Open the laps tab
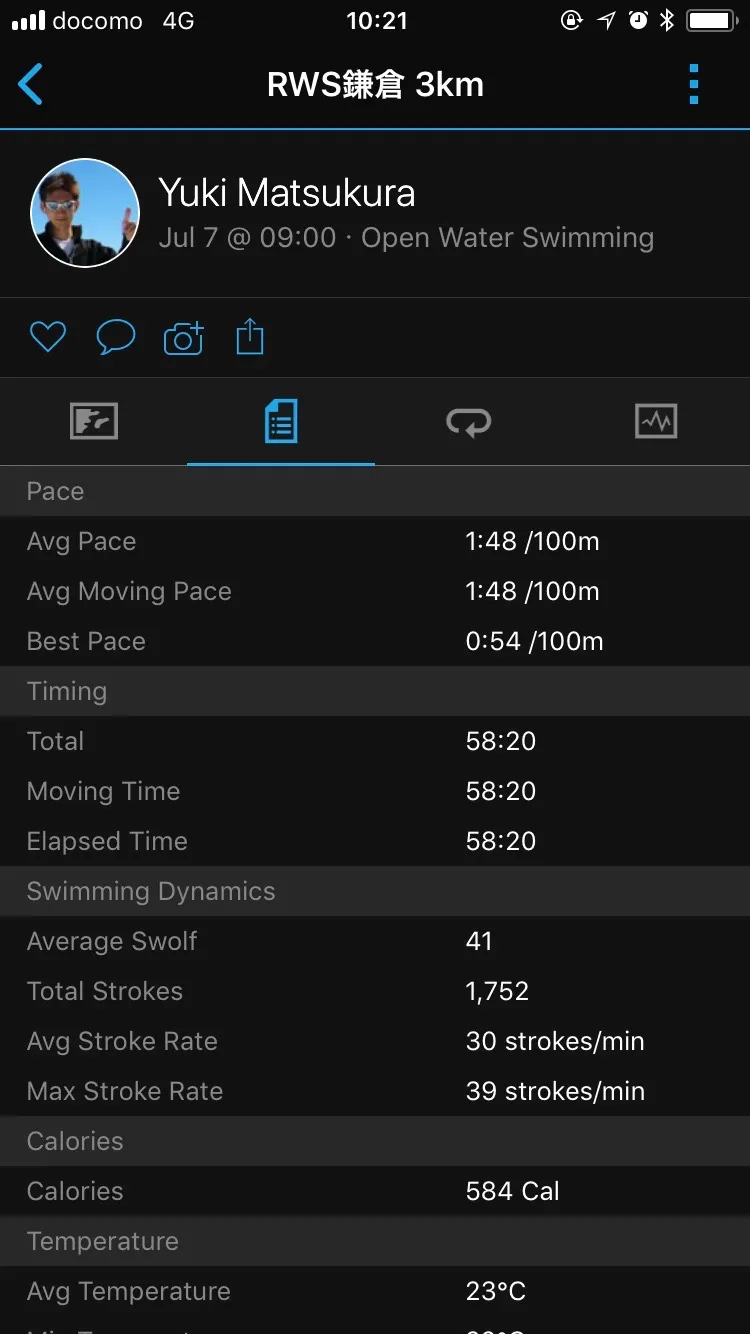 click(x=468, y=421)
